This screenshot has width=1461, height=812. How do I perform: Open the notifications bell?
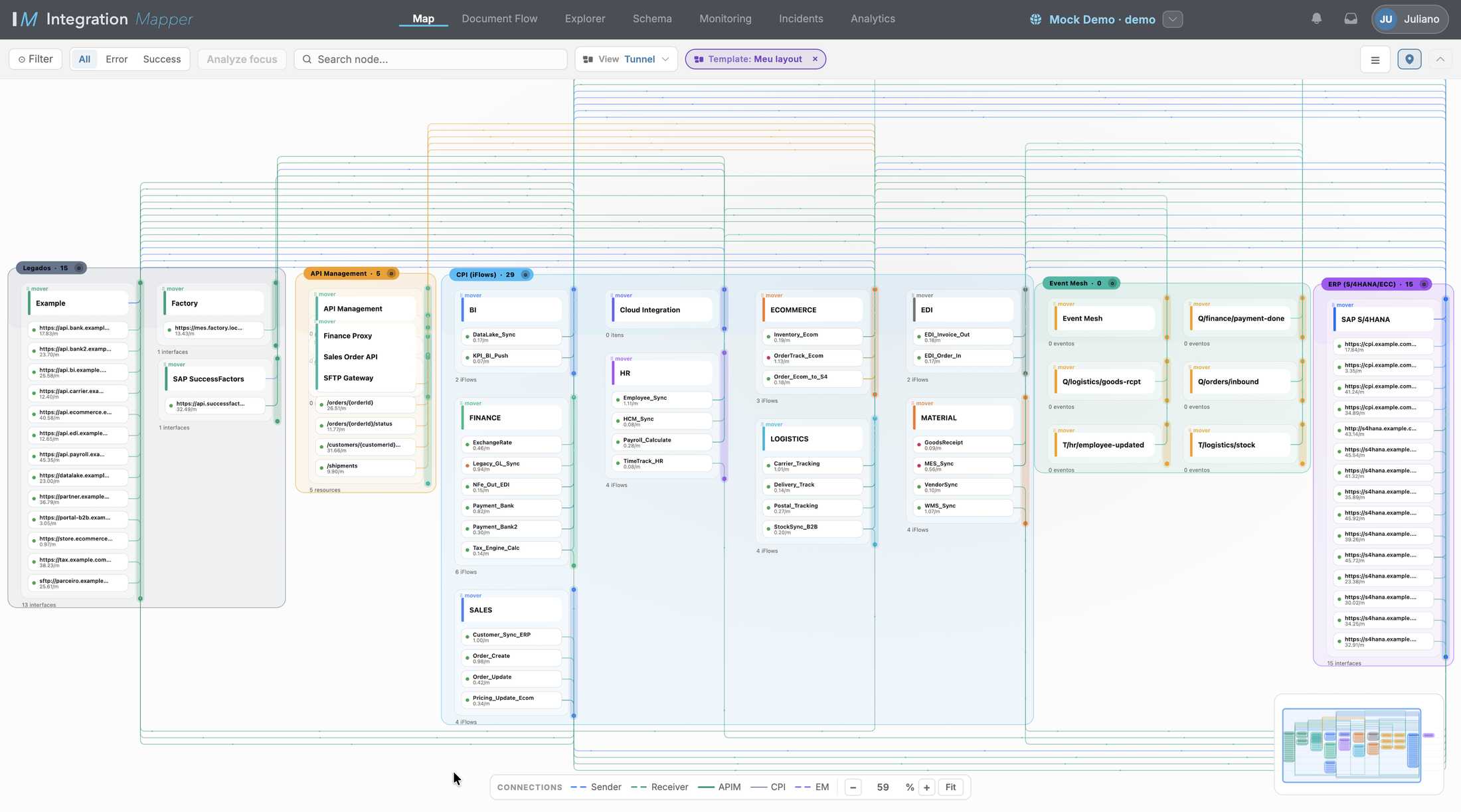[x=1316, y=19]
